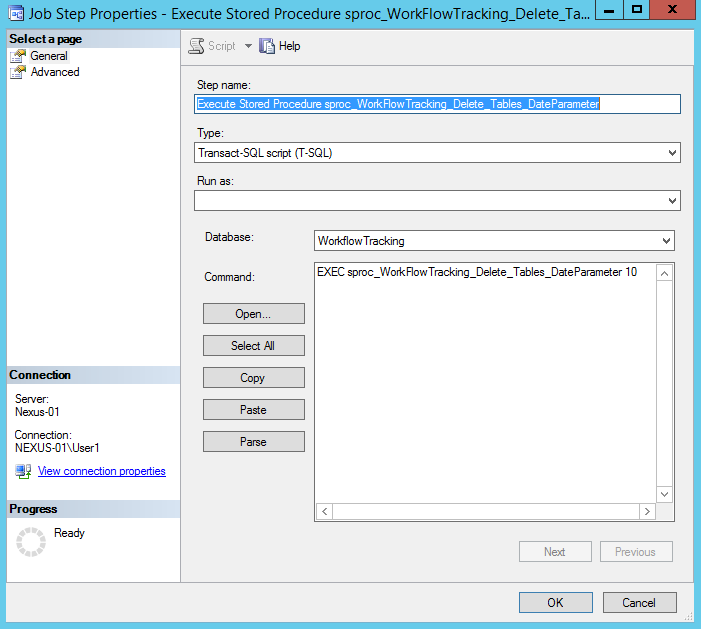Open the Database dropdown showing WorkflowTracking
The height and width of the screenshot is (629, 701).
(665, 241)
